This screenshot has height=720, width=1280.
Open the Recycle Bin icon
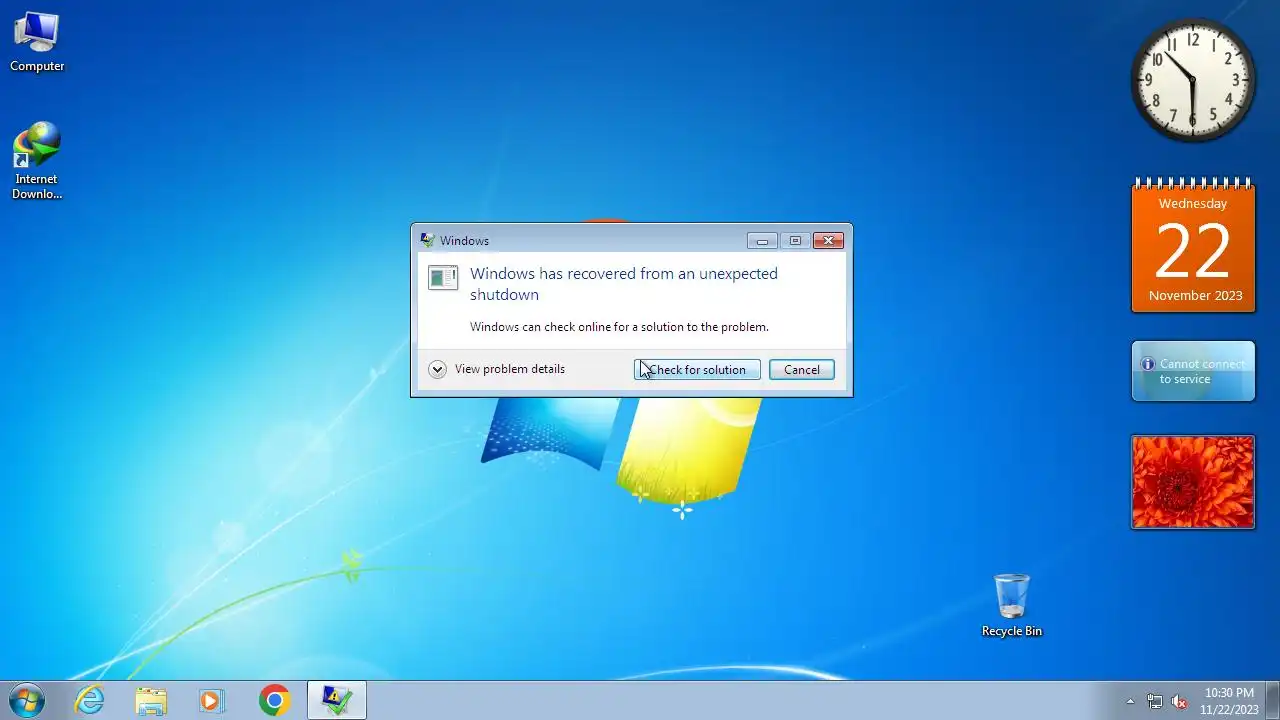tap(1012, 605)
